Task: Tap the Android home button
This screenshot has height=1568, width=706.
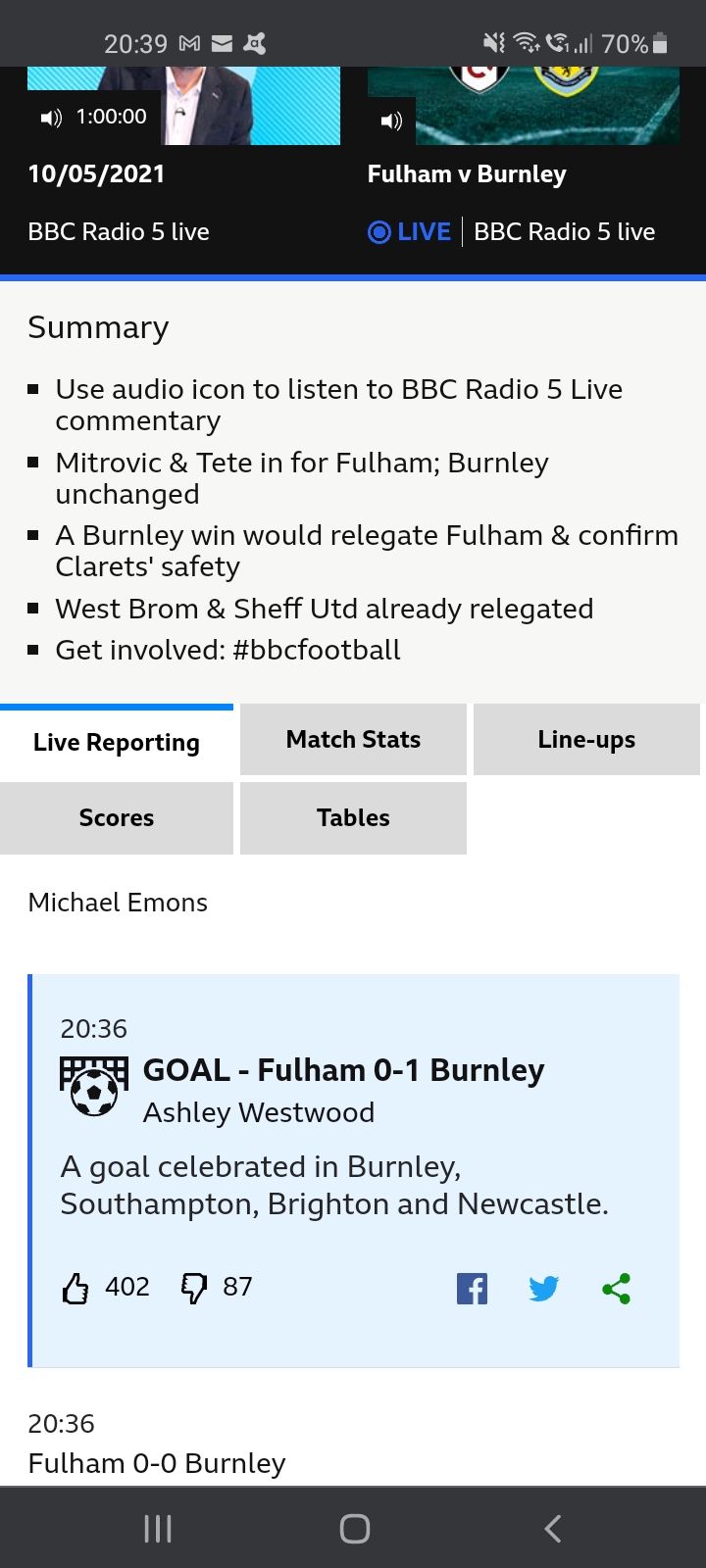Action: tap(354, 1529)
